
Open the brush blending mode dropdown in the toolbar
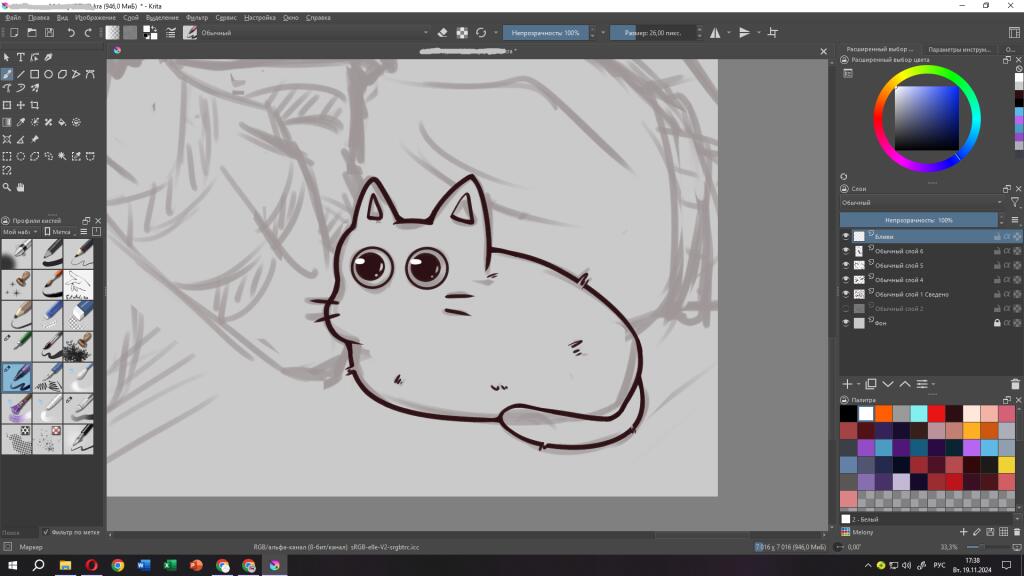pyautogui.click(x=315, y=33)
